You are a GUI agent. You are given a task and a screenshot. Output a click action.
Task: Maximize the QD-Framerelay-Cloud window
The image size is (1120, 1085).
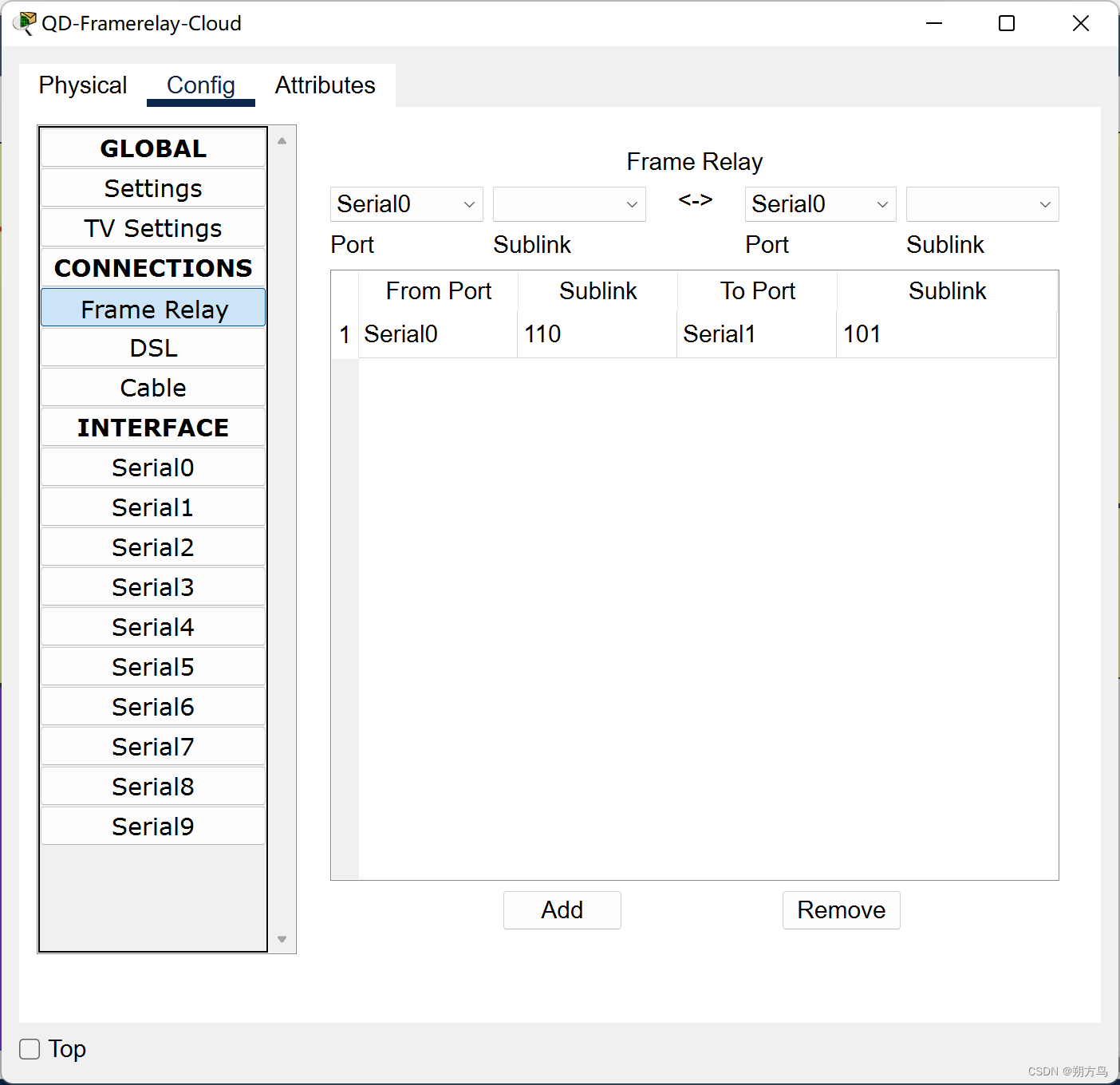coord(1007,23)
